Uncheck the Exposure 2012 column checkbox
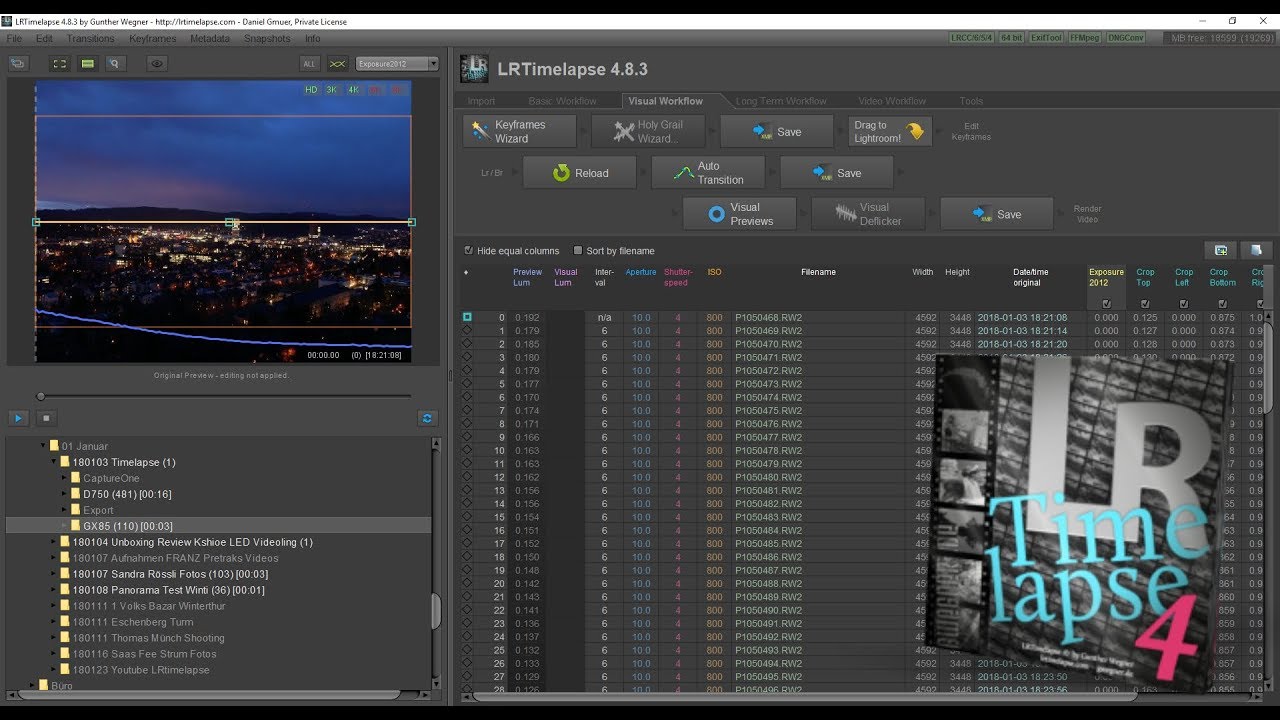This screenshot has width=1280, height=720. click(1106, 304)
